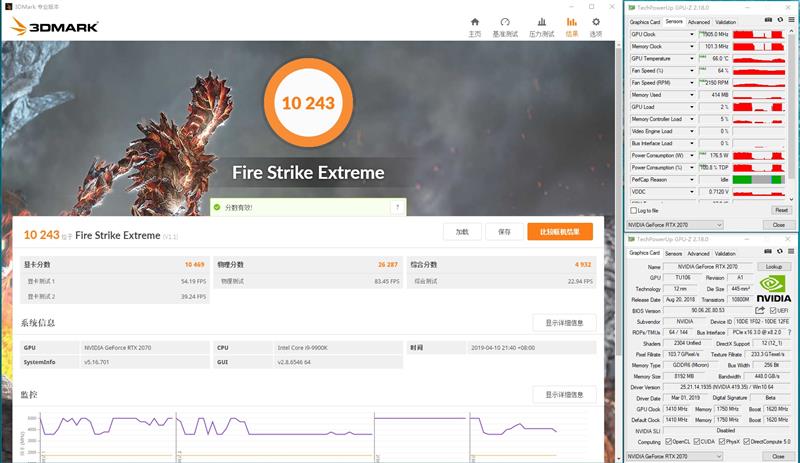Viewport: 800px width, 463px height.
Task: Click the Lookup button in GPU-Z
Action: click(774, 267)
